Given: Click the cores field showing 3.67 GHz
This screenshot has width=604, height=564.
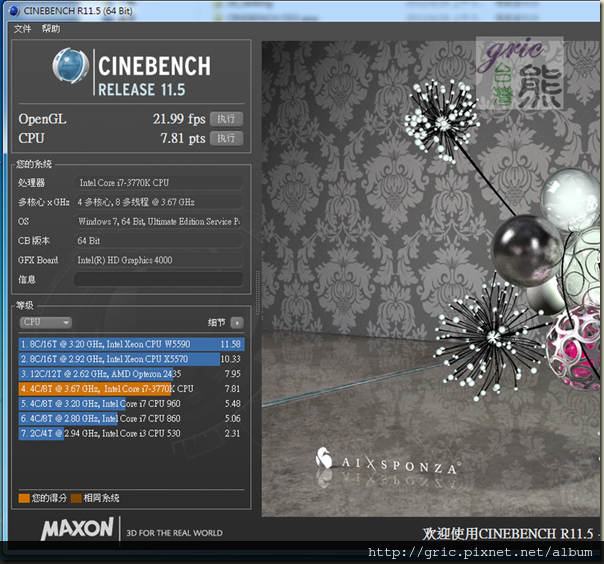Looking at the screenshot, I should 158,202.
